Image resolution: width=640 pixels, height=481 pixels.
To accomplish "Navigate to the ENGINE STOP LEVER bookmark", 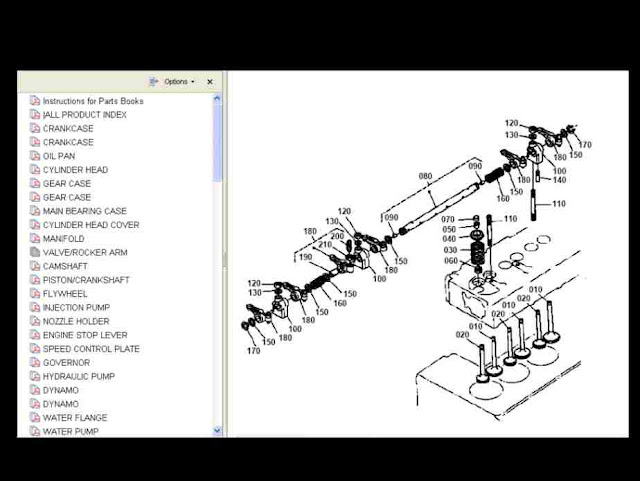I will [x=84, y=335].
